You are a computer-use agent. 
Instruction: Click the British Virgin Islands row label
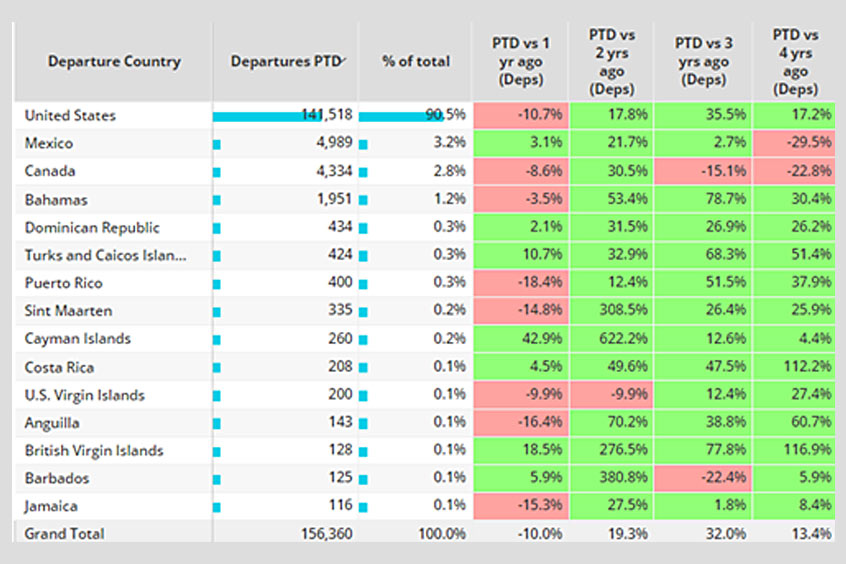(x=94, y=450)
